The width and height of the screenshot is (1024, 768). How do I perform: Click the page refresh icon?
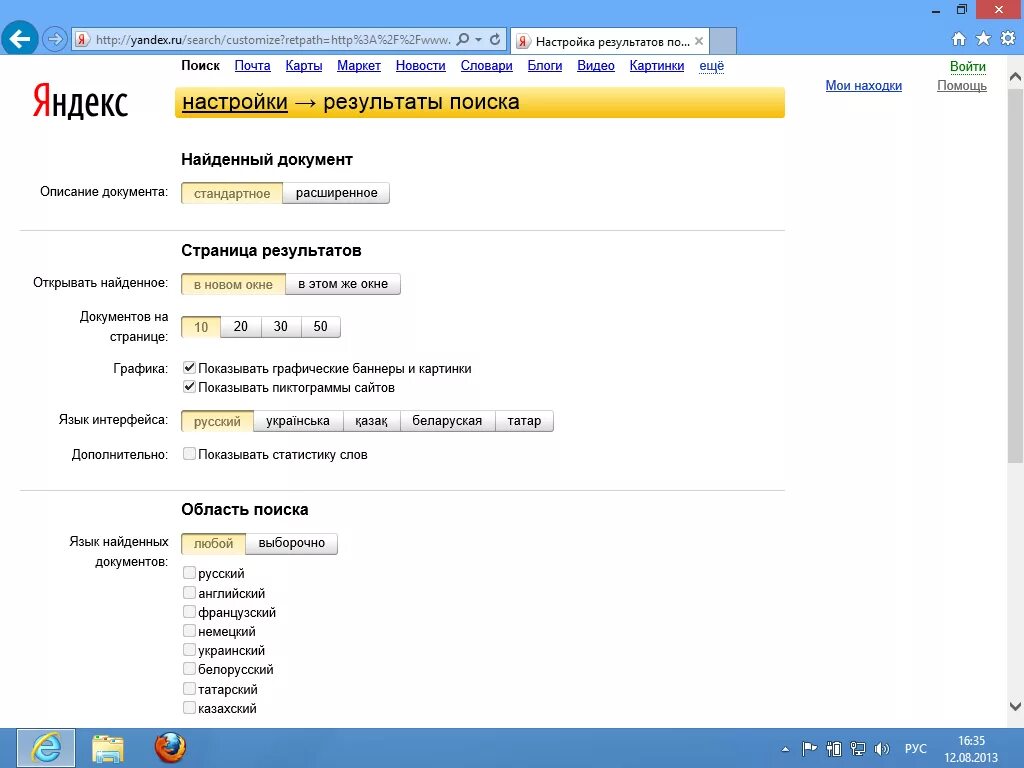point(495,39)
